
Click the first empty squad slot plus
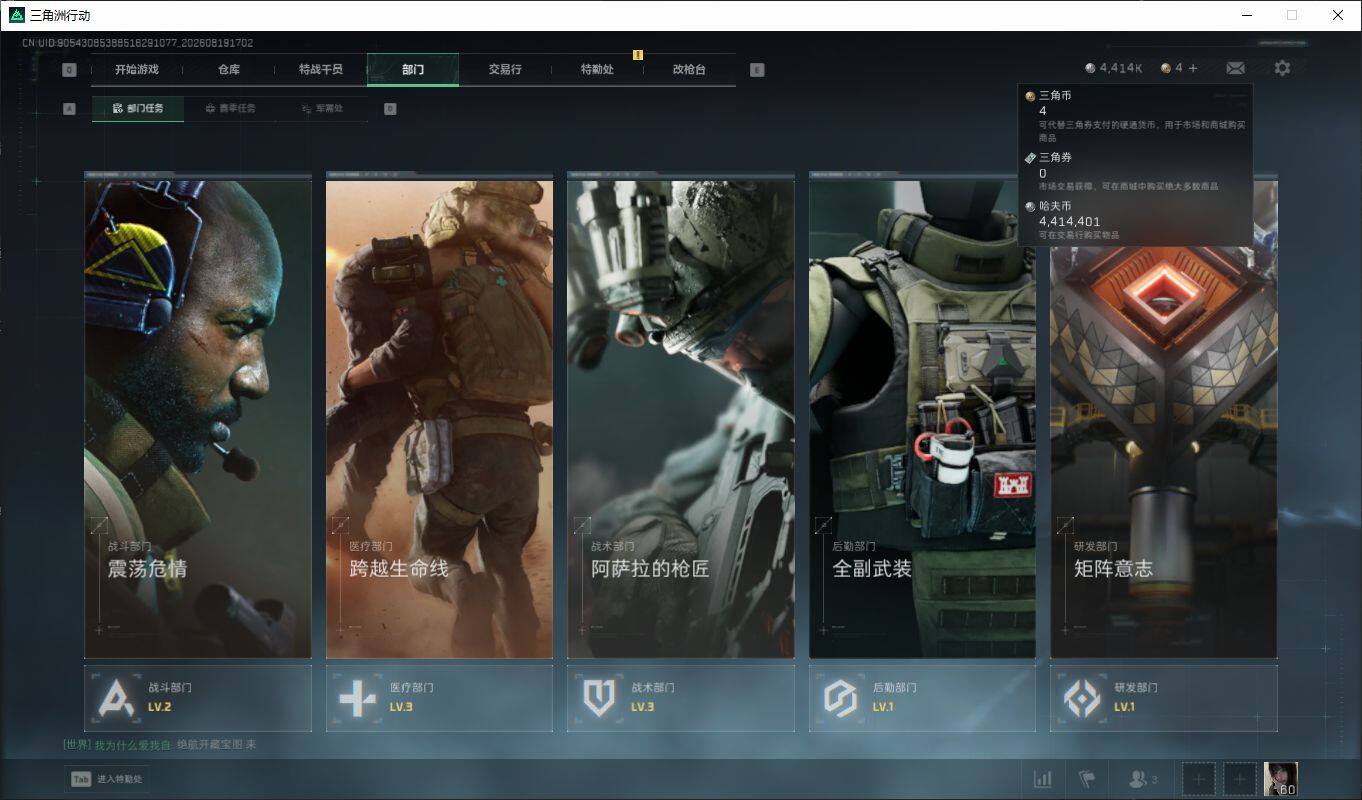[1199, 779]
